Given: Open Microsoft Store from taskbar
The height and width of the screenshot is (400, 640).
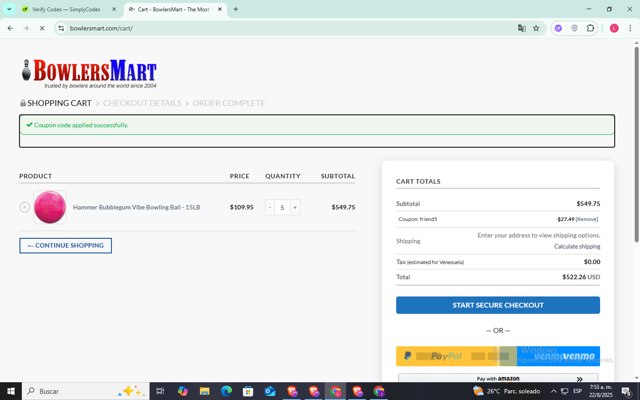Looking at the screenshot, I should (x=248, y=391).
